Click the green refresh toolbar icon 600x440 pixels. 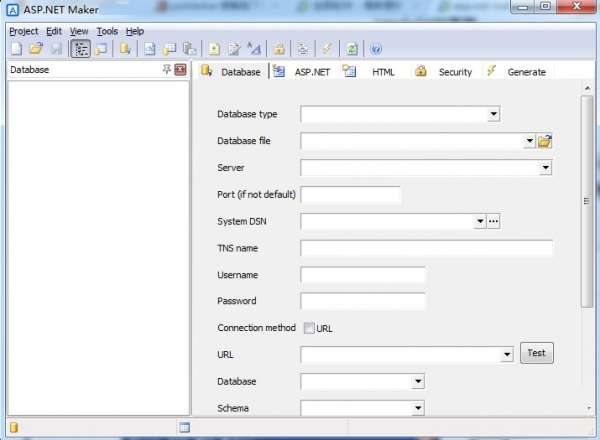pos(352,49)
